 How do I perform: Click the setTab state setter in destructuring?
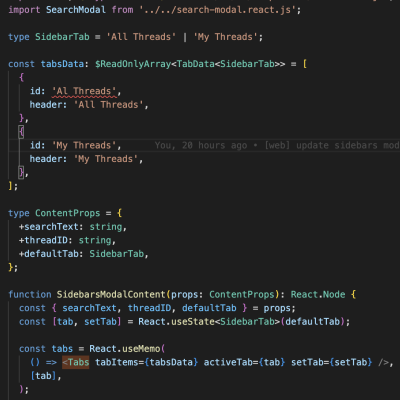pyautogui.click(x=100, y=321)
